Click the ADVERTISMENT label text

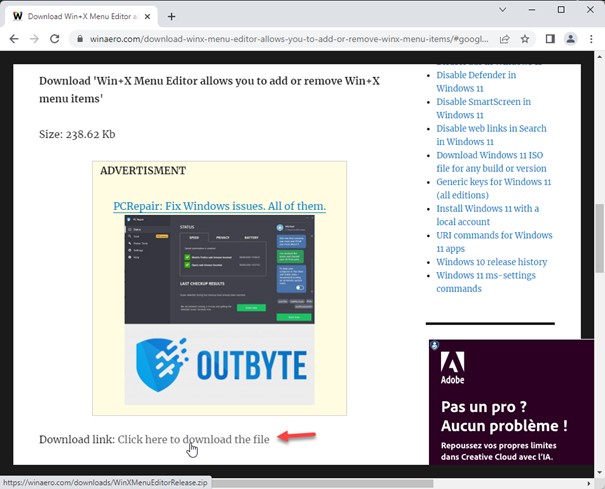pos(143,170)
